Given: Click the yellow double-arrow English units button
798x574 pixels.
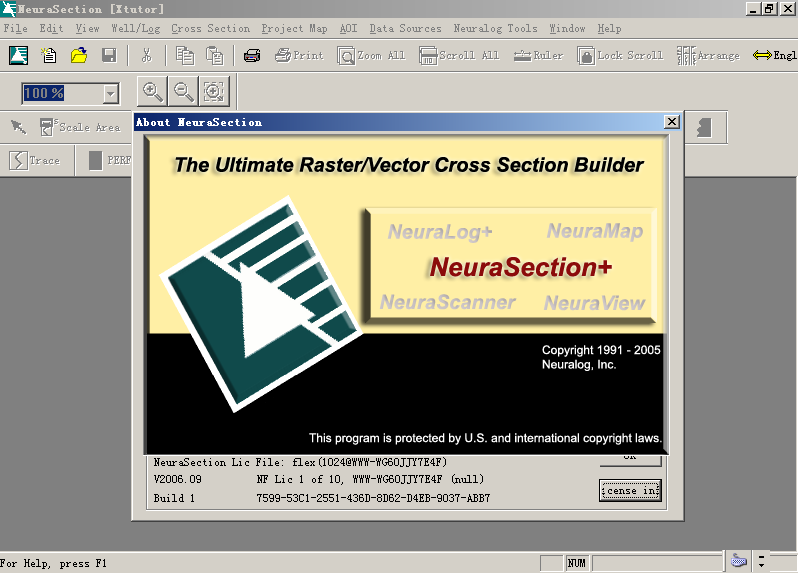Looking at the screenshot, I should 775,55.
